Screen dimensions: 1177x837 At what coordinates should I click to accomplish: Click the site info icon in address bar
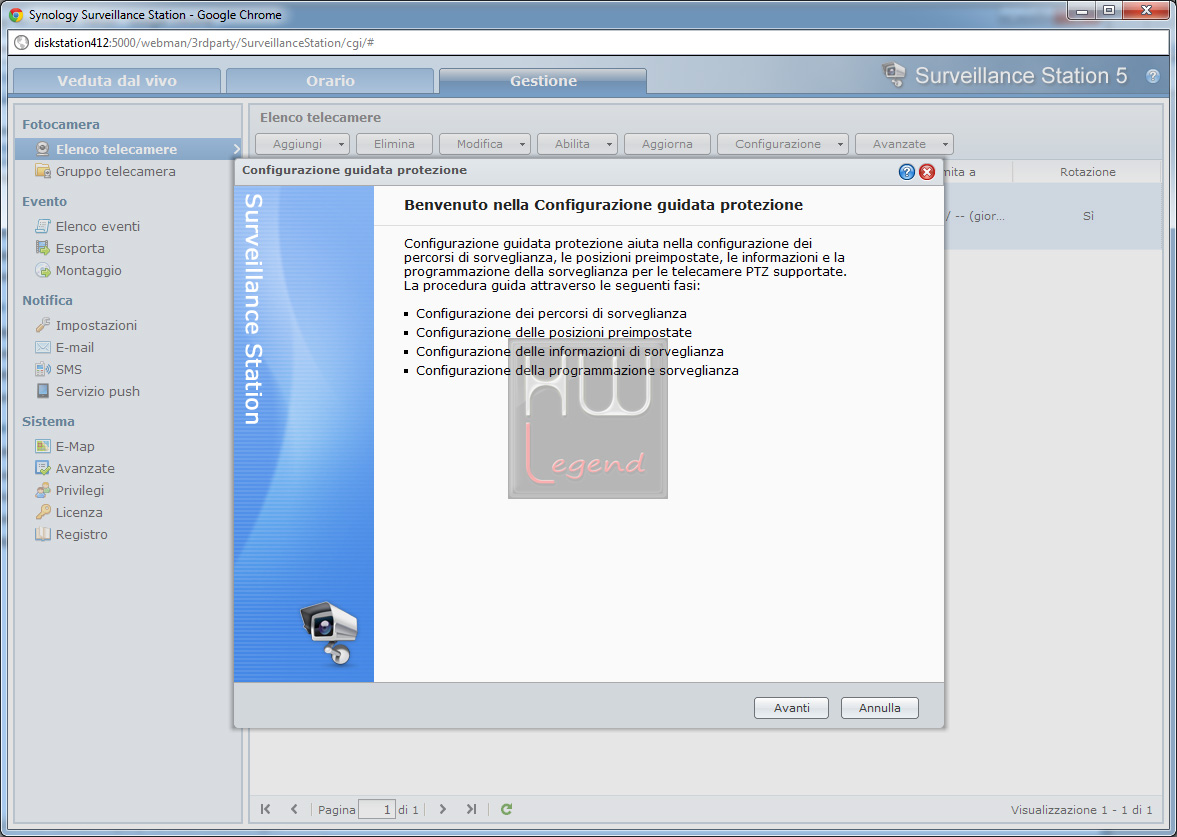pyautogui.click(x=22, y=43)
